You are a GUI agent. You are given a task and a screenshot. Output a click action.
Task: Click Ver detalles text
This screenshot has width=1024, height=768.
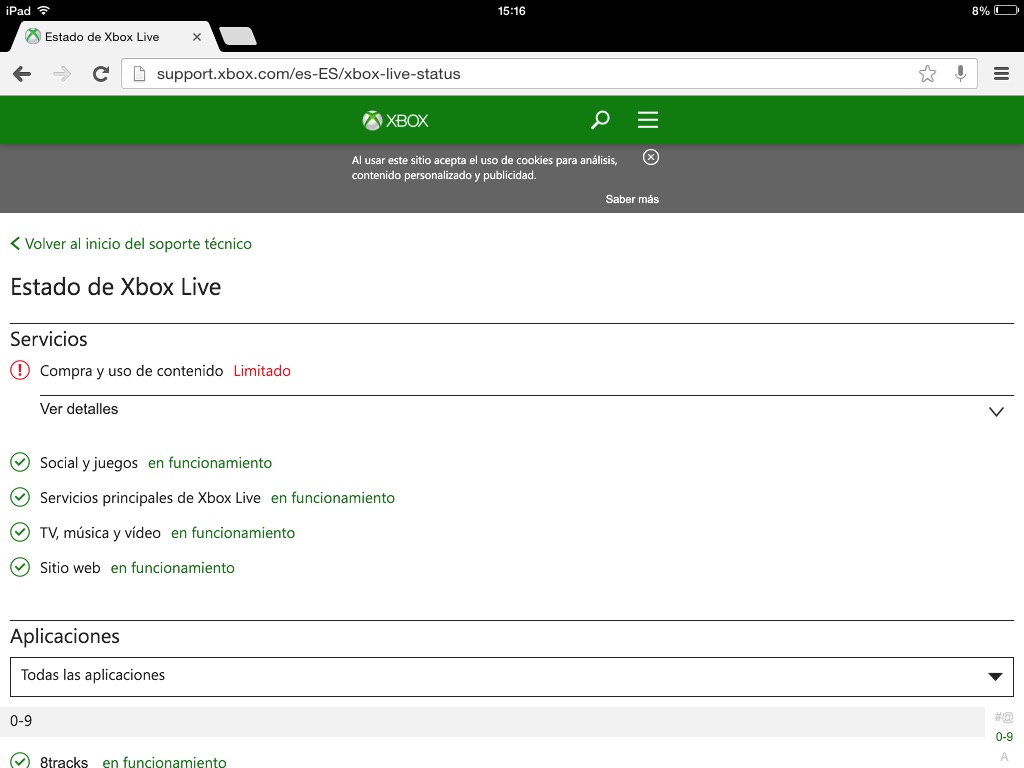tap(79, 409)
